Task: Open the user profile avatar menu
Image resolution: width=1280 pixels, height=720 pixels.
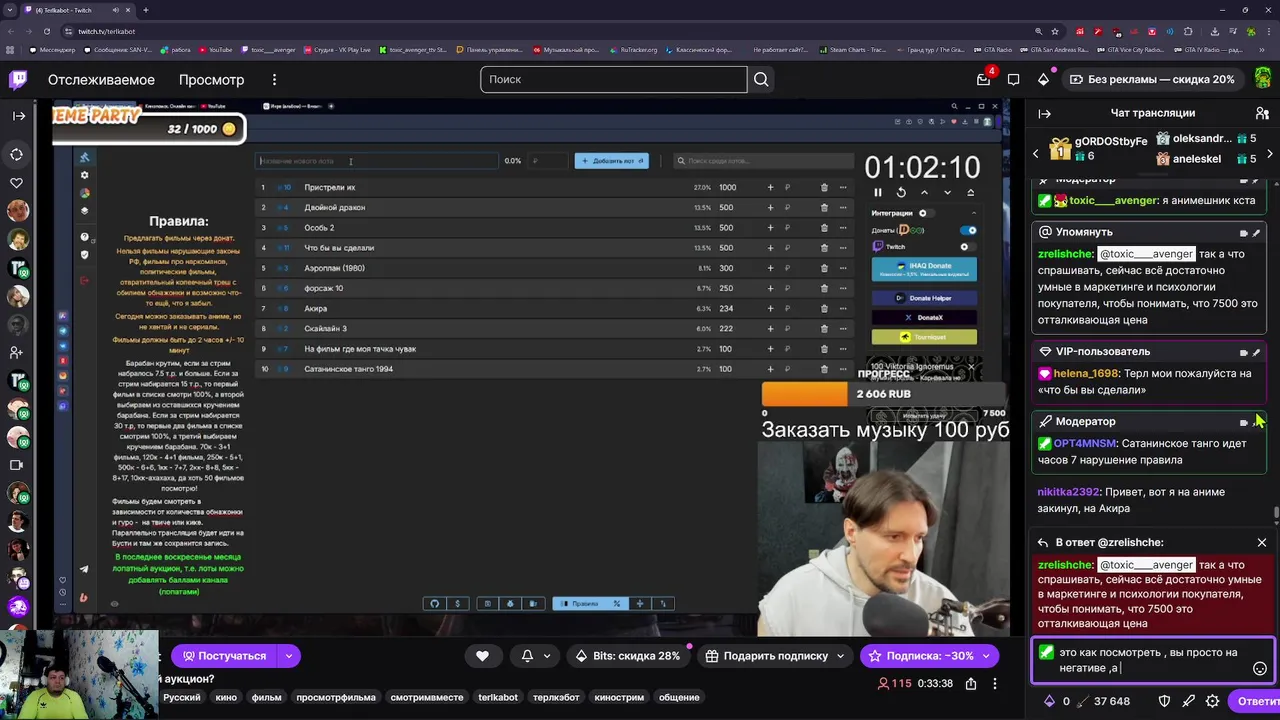Action: pos(1263,80)
